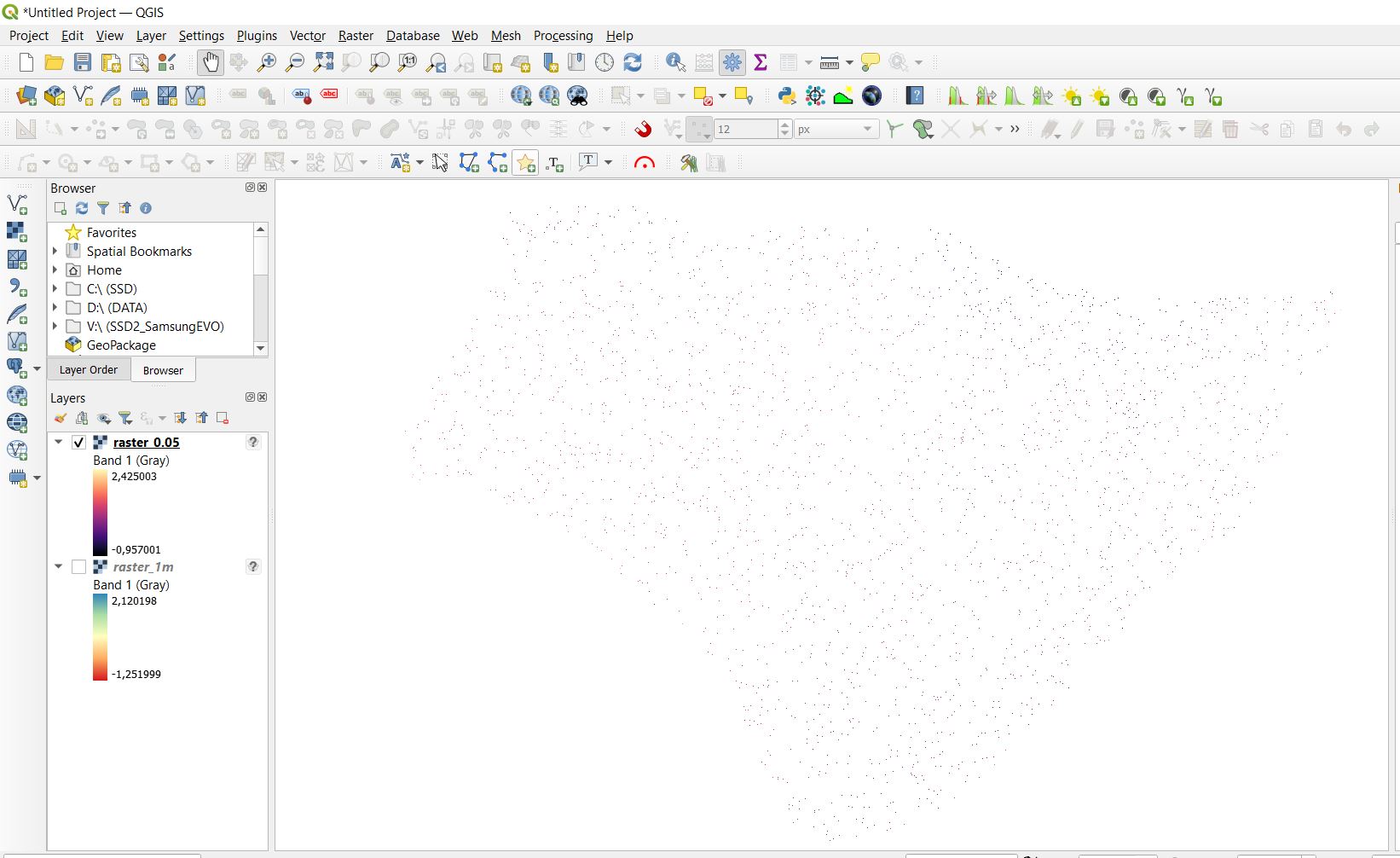Screen dimensions: 1400x858
Task: Zoom to Full Extent of the map
Action: [x=323, y=62]
